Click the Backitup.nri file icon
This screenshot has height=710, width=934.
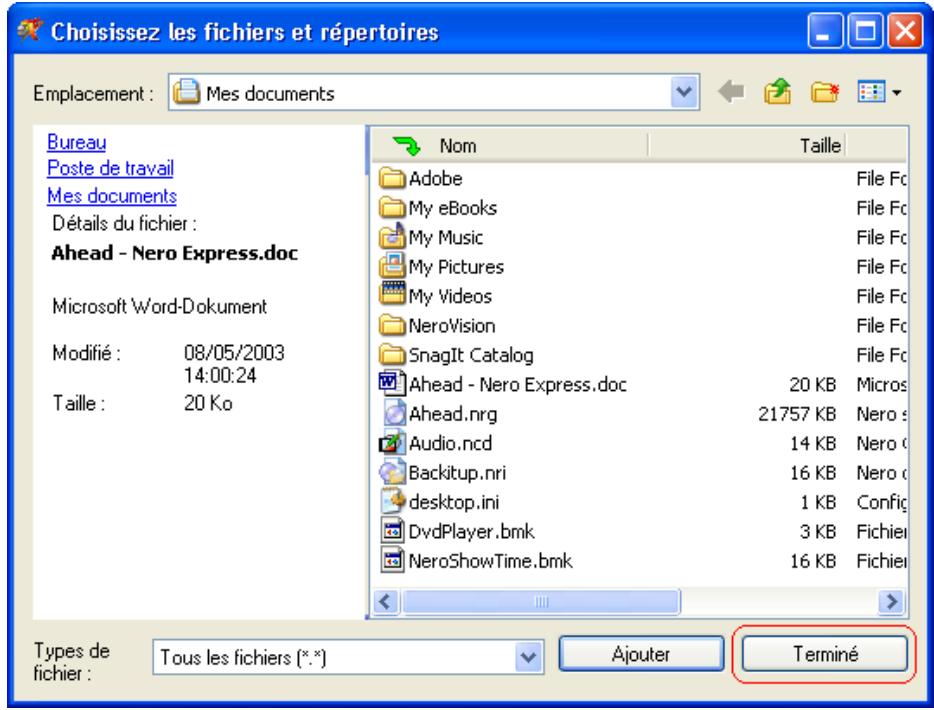tap(392, 472)
